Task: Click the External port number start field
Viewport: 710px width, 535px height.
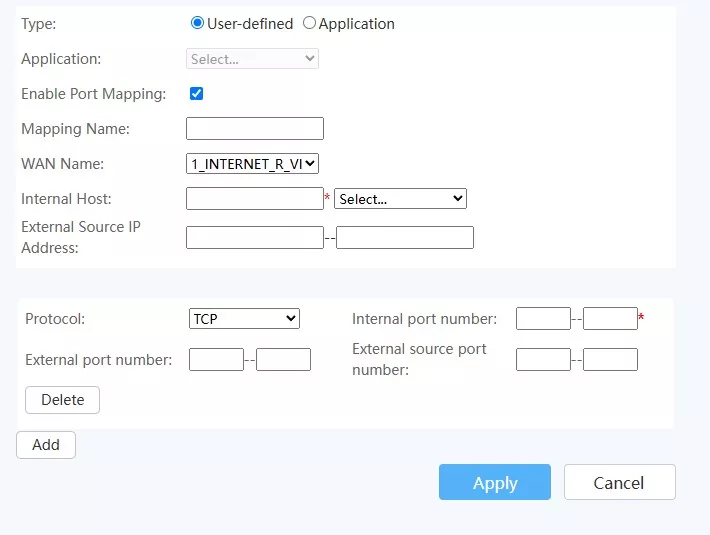Action: pos(216,359)
